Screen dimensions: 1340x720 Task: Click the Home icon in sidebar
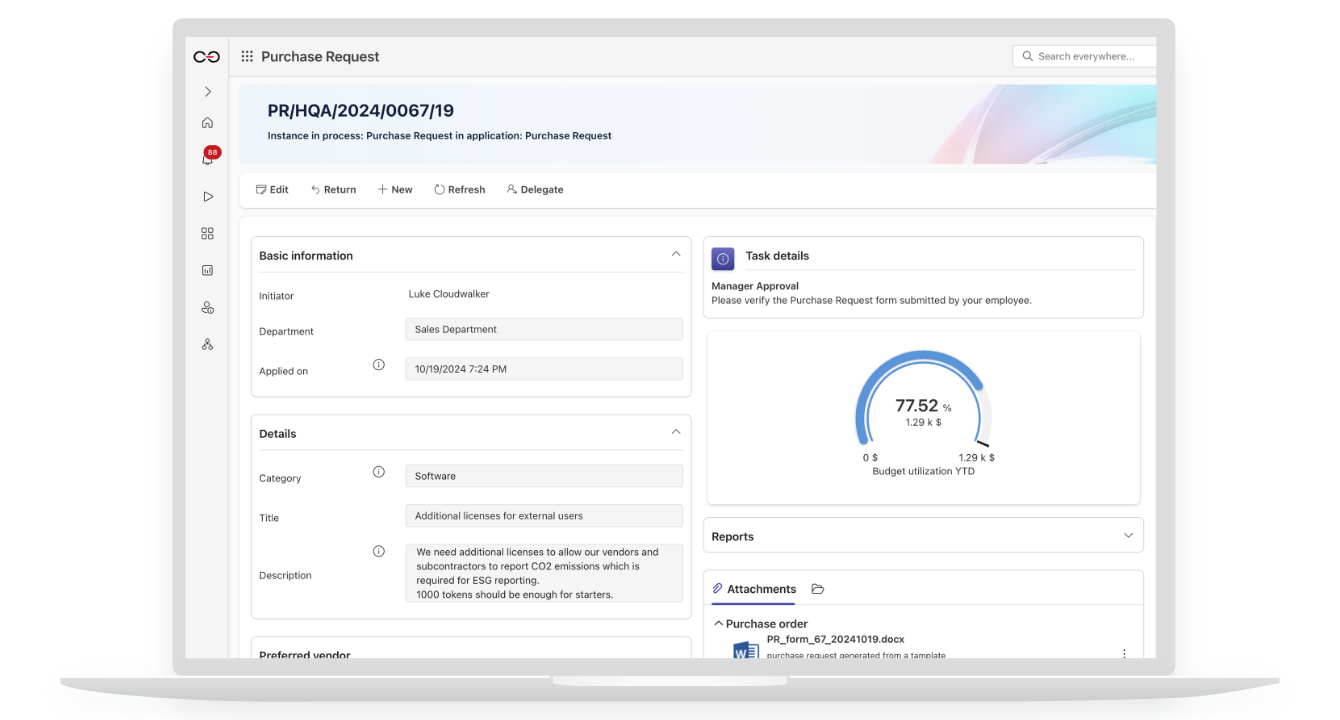tap(207, 123)
